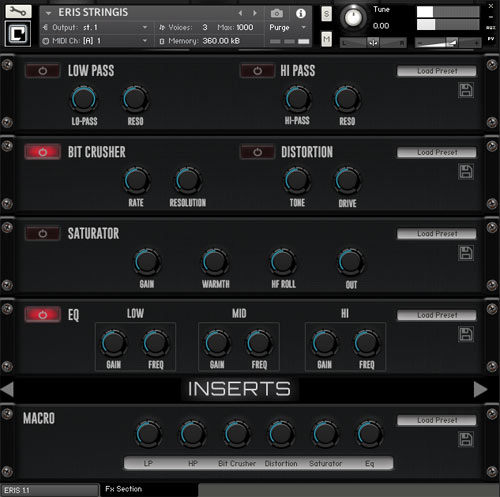
Task: Click the Max voices value 1000
Action: 245,27
